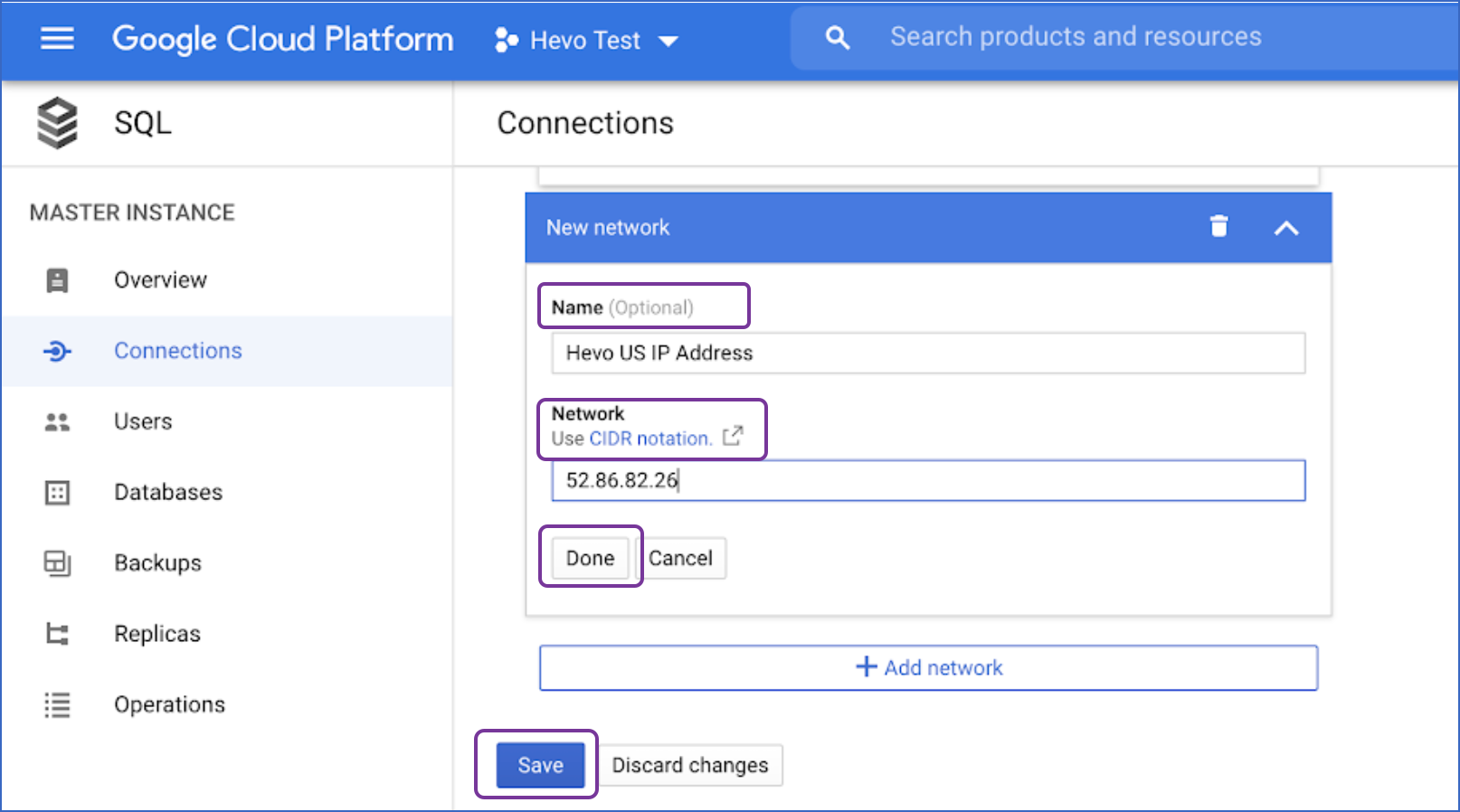Open the Databases section
Viewport: 1460px width, 812px height.
(168, 492)
